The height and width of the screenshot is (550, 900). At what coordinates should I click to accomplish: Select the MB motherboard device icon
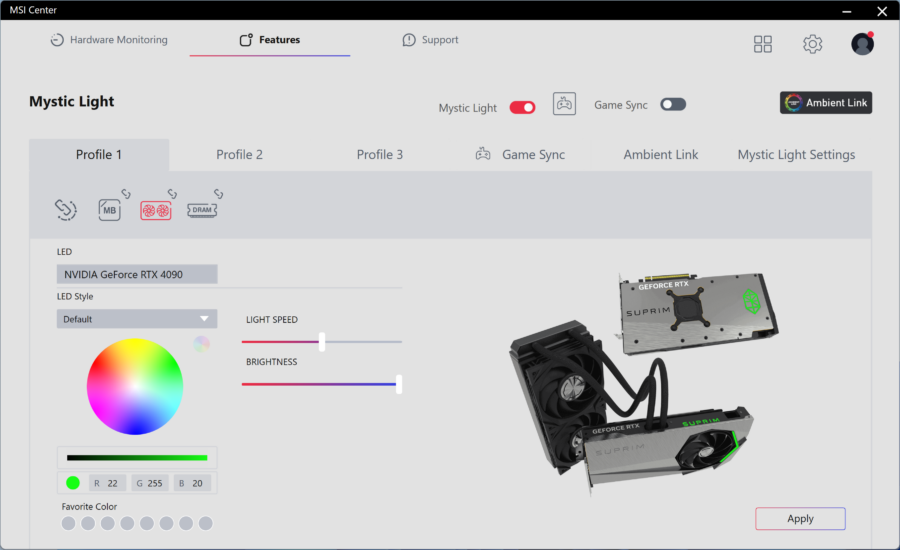click(x=109, y=210)
